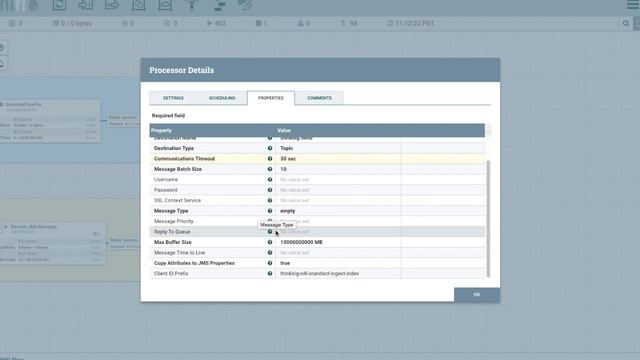
Task: Switch to the Scheduling tab
Action: click(222, 98)
